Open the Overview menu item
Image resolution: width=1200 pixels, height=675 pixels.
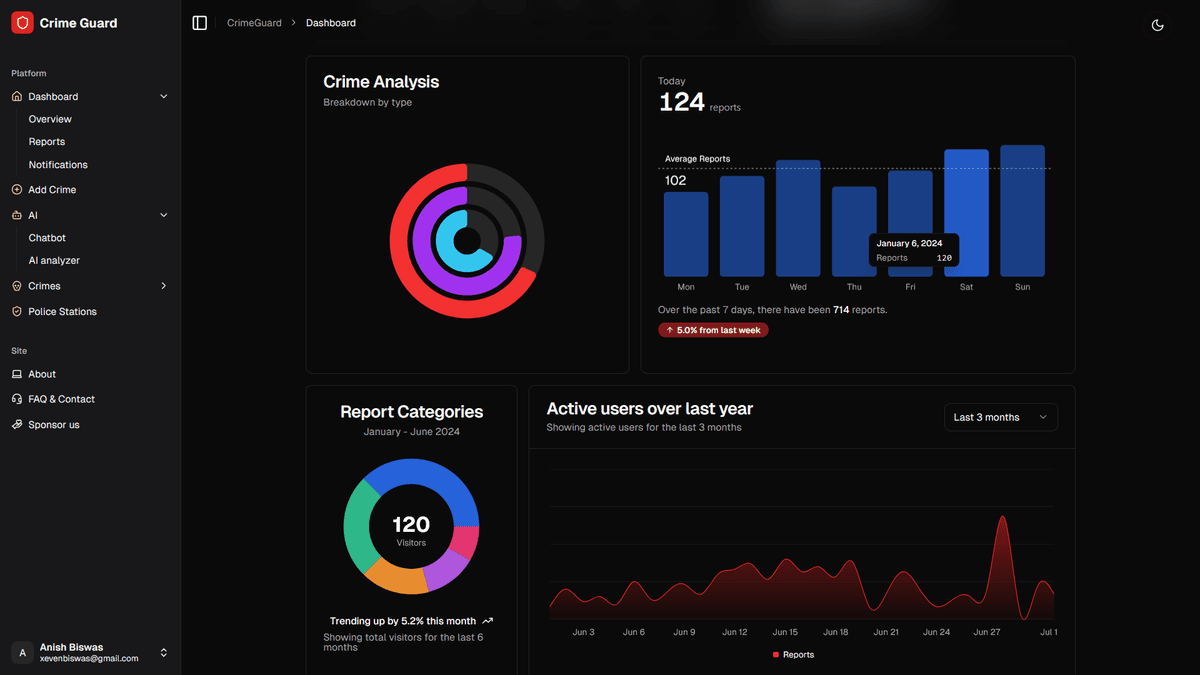click(x=49, y=119)
